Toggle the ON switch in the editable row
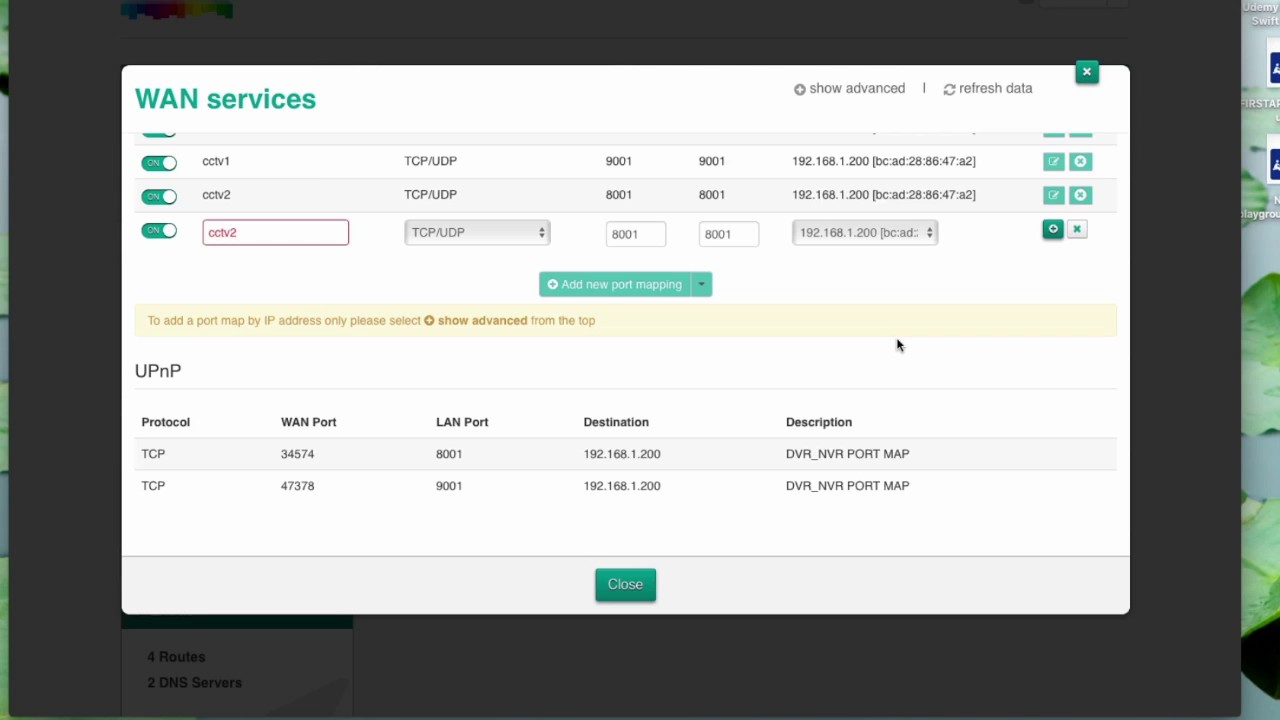Viewport: 1280px width, 720px height. pyautogui.click(x=159, y=231)
